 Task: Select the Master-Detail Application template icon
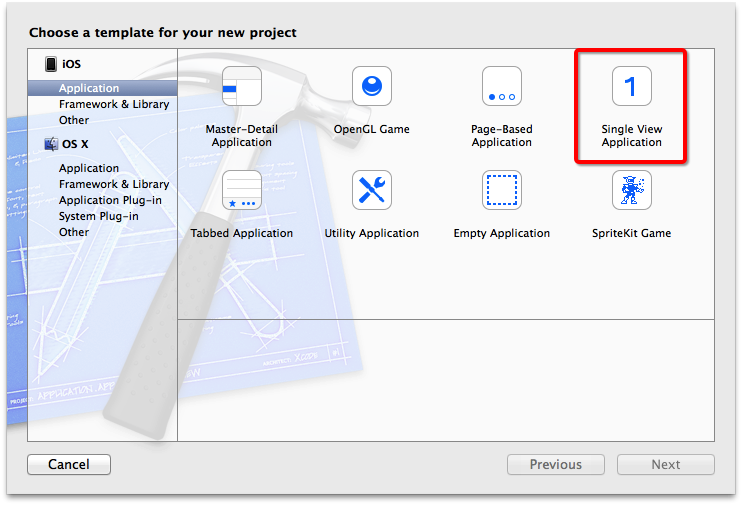pos(242,86)
